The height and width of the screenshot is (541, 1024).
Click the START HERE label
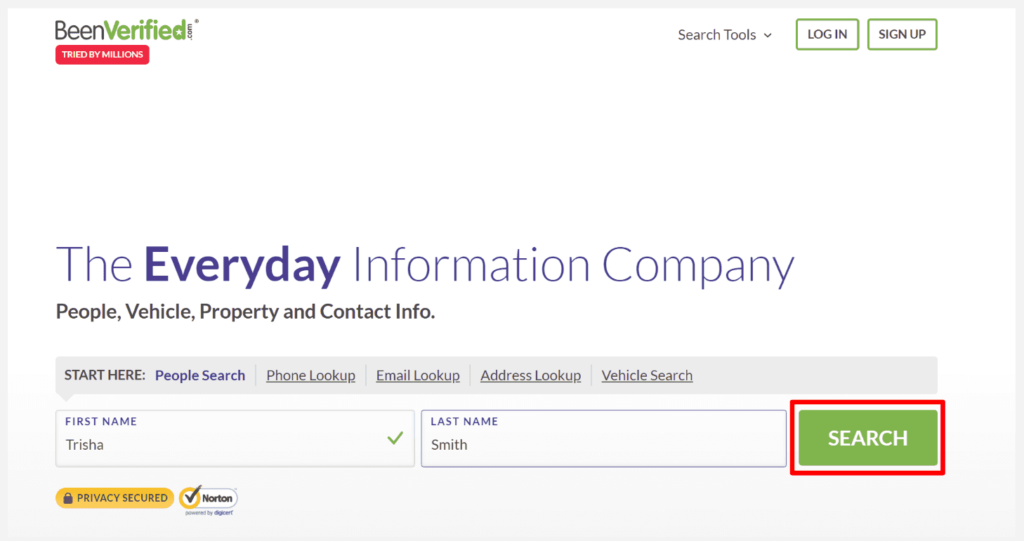[104, 375]
